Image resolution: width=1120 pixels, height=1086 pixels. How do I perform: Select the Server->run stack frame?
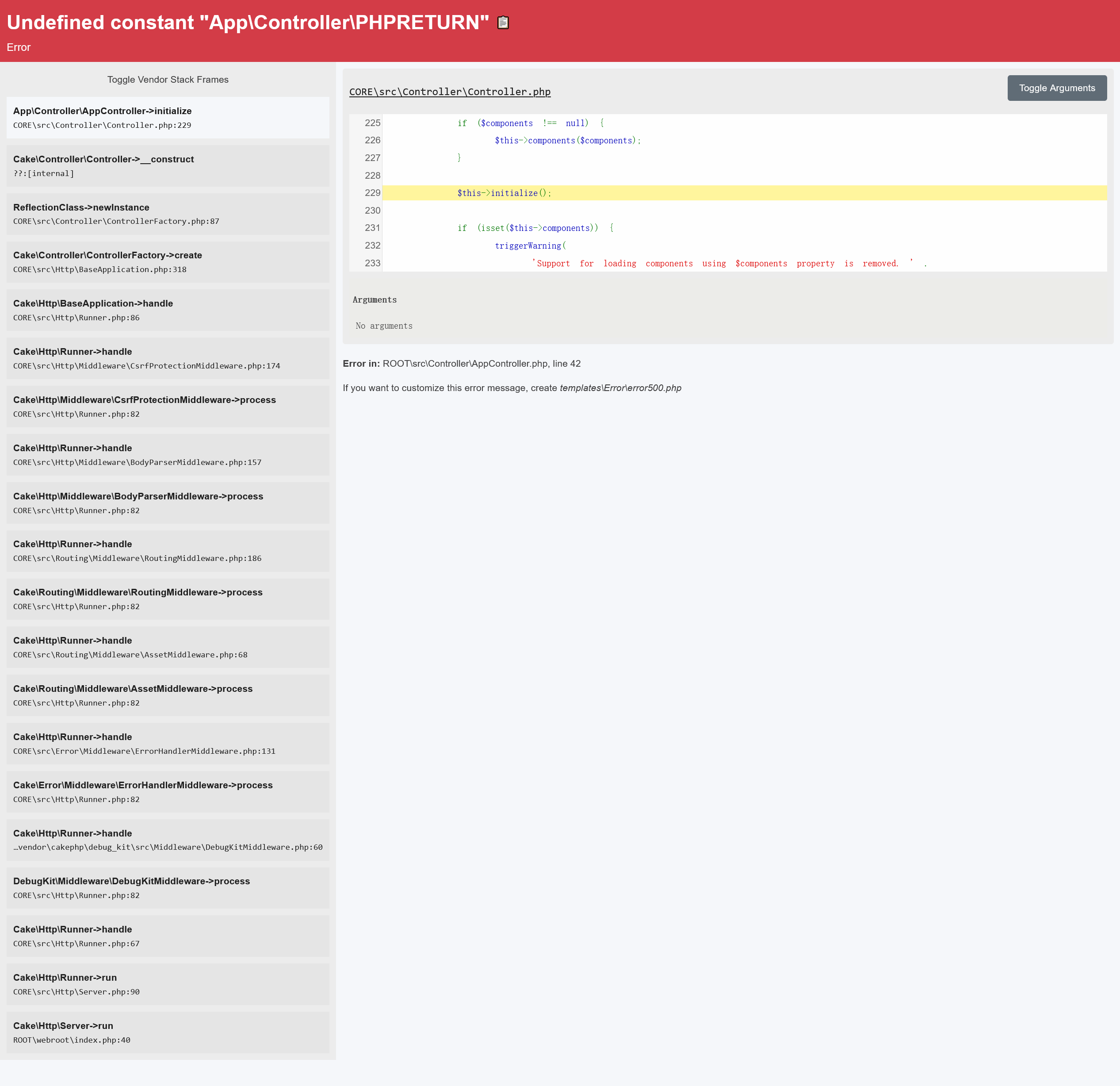pyautogui.click(x=168, y=1032)
